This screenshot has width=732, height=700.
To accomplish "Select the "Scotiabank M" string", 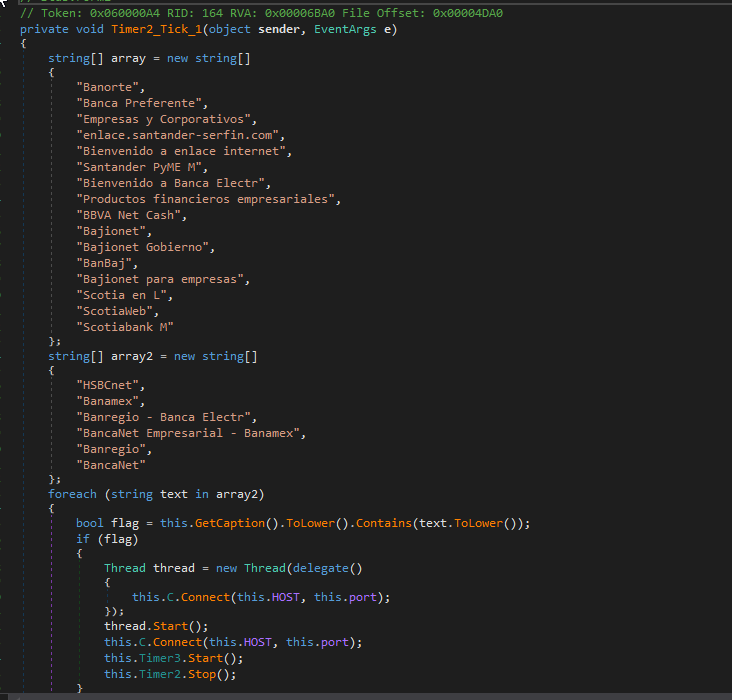I will pos(125,327).
